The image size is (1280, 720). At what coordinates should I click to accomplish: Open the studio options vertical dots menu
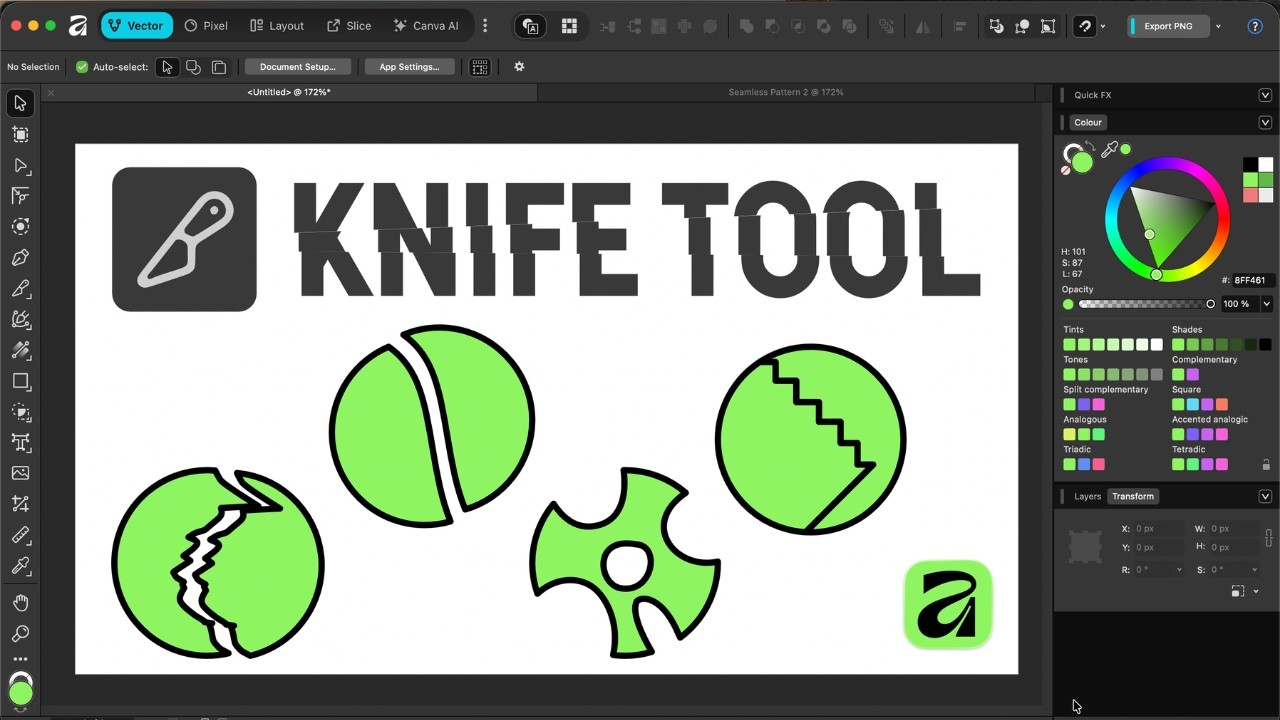(x=485, y=26)
